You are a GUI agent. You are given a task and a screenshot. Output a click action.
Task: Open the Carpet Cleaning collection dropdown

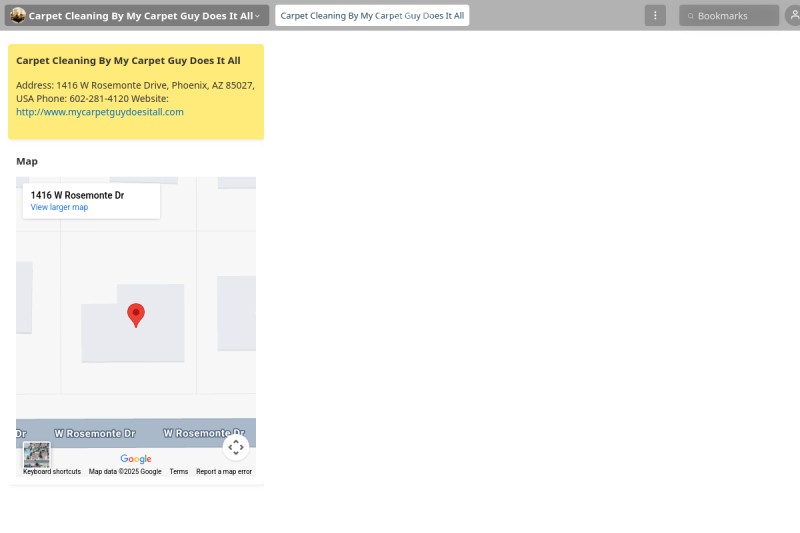[x=137, y=15]
